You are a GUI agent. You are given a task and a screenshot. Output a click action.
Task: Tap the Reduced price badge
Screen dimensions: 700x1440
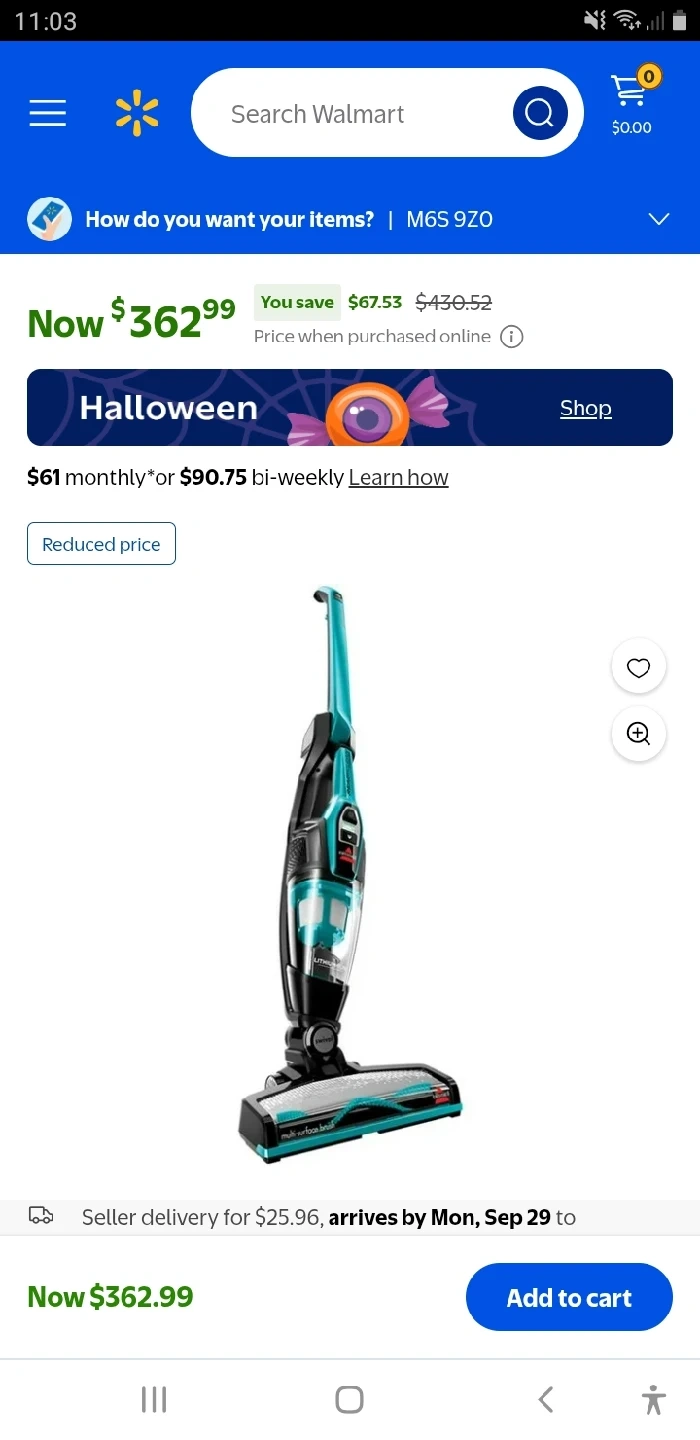101,544
